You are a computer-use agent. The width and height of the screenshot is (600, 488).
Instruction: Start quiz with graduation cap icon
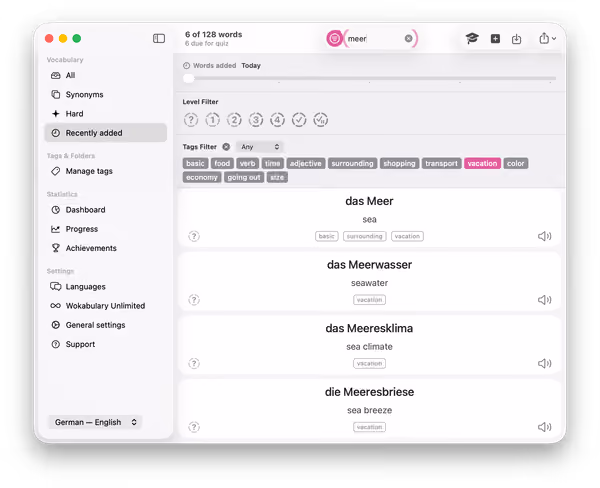(472, 38)
